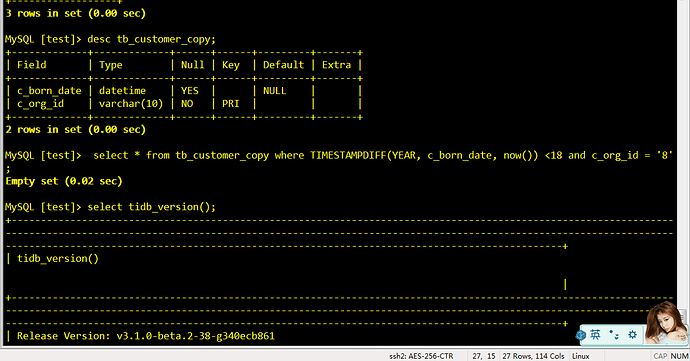Click the input method logo icon
The image size is (690, 361).
click(x=580, y=335)
